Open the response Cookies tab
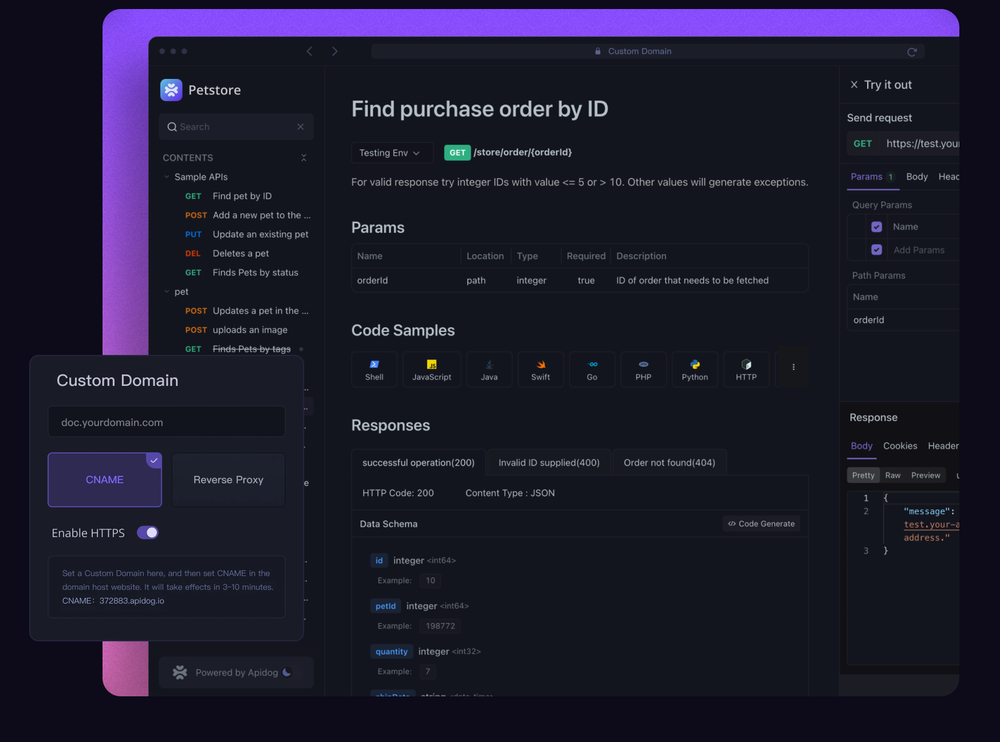Viewport: 1000px width, 742px height. coord(900,446)
